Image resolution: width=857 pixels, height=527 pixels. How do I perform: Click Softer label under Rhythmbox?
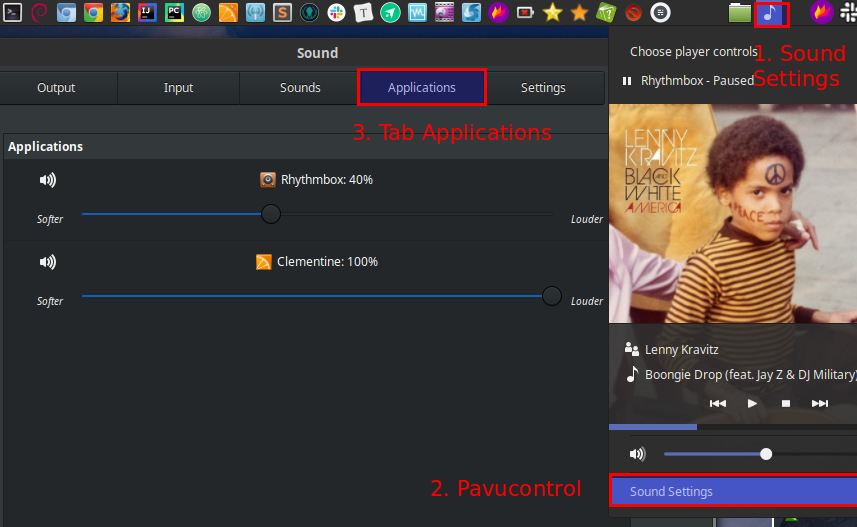coord(50,219)
